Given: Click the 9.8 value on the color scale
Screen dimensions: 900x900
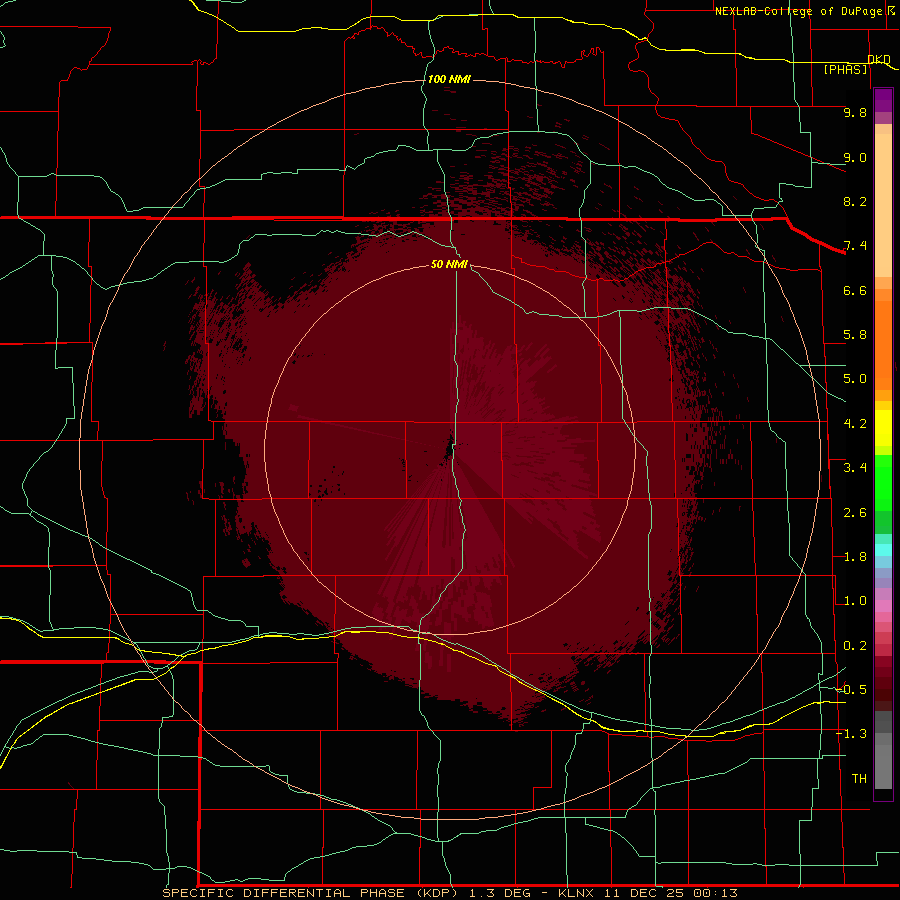Looking at the screenshot, I should pos(855,112).
